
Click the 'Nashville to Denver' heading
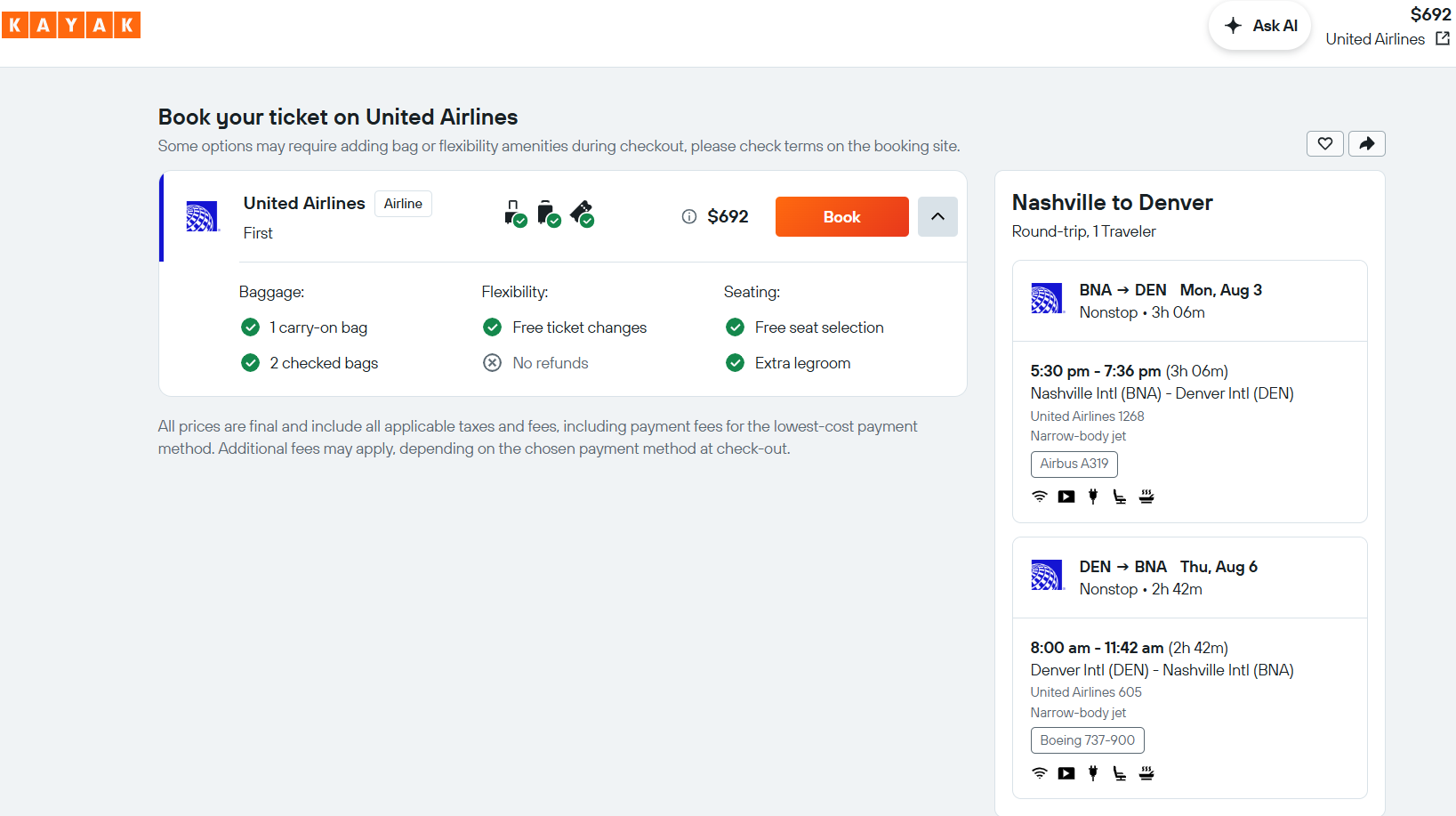(1112, 203)
